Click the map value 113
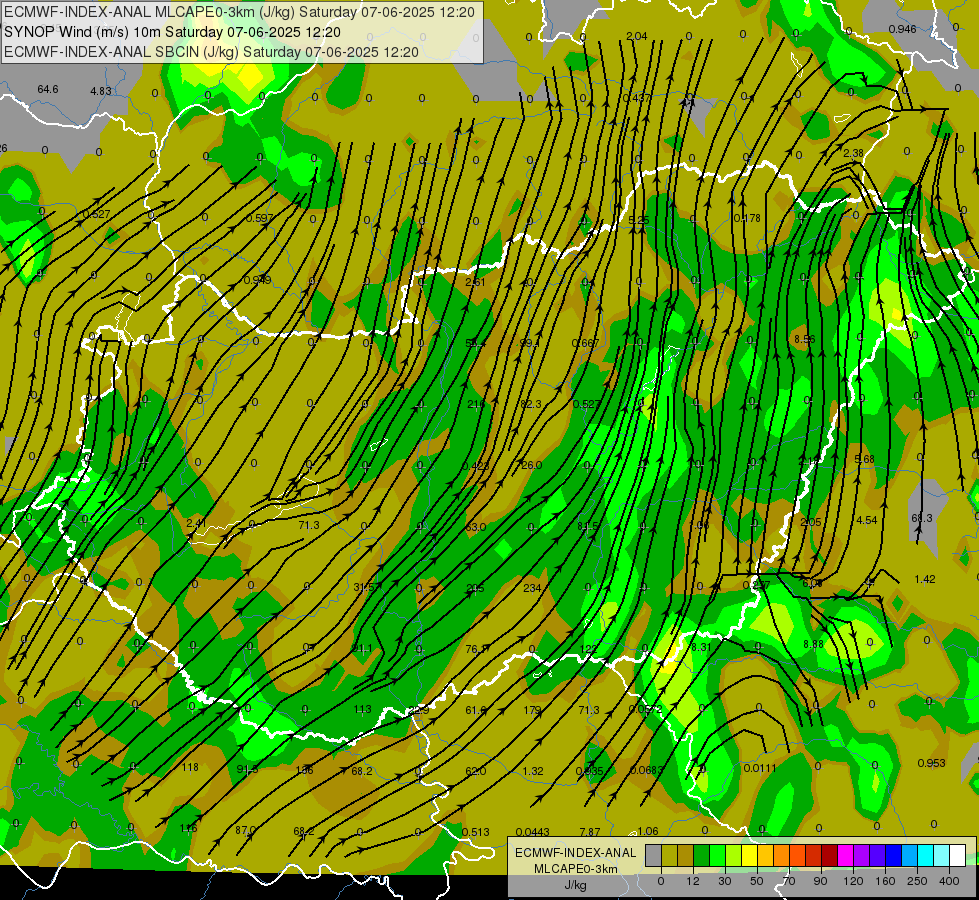 362,709
